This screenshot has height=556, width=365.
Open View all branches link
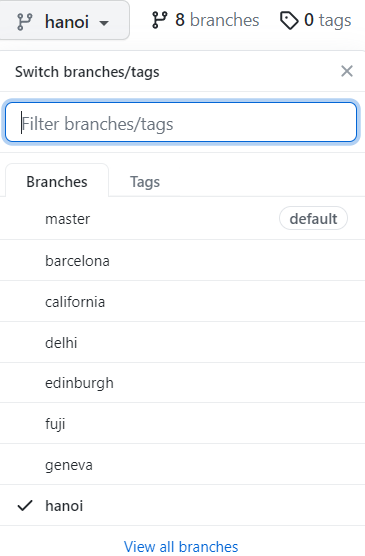coord(181,546)
